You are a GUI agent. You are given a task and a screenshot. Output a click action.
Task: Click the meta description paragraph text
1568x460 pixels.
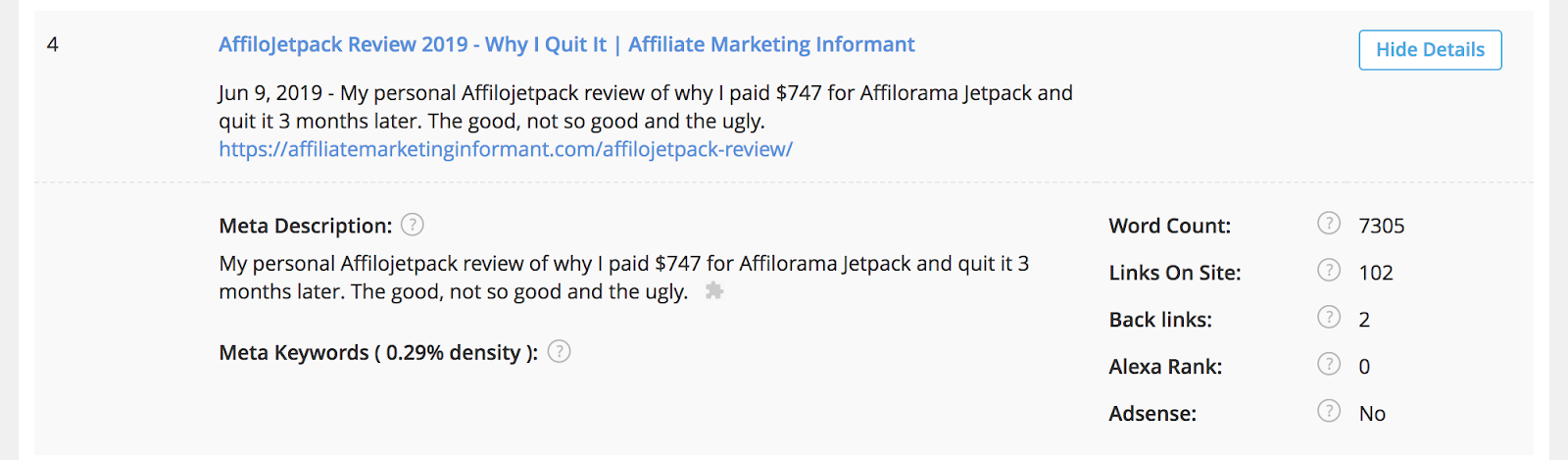click(x=623, y=278)
